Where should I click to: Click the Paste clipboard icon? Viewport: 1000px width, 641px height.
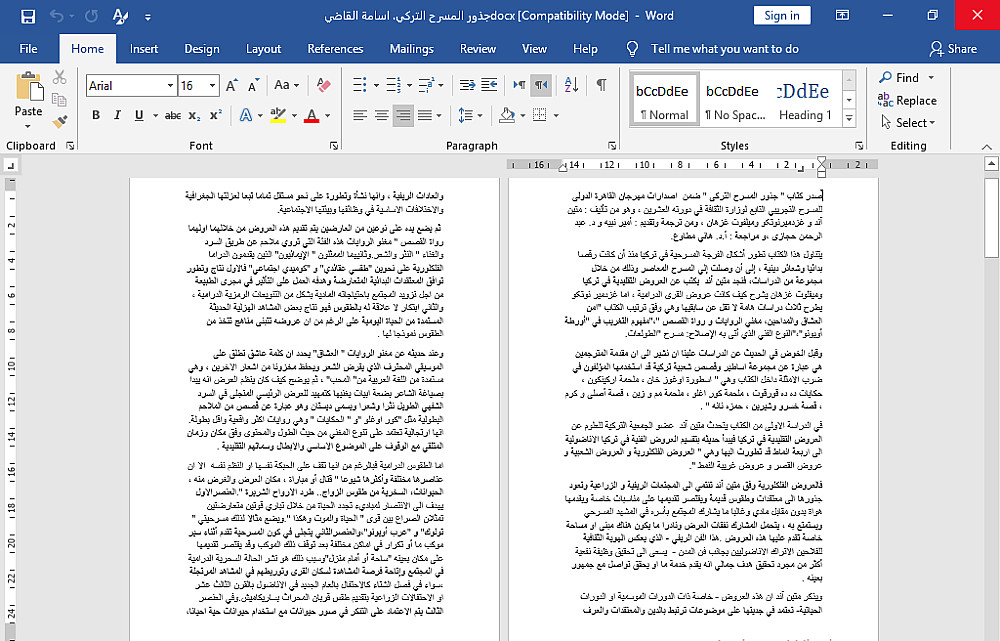click(28, 86)
